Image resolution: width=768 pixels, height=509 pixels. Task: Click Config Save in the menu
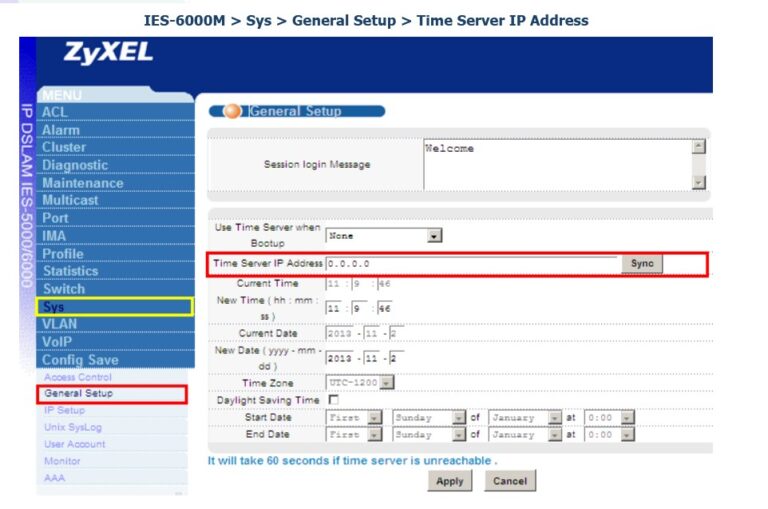pyautogui.click(x=116, y=360)
